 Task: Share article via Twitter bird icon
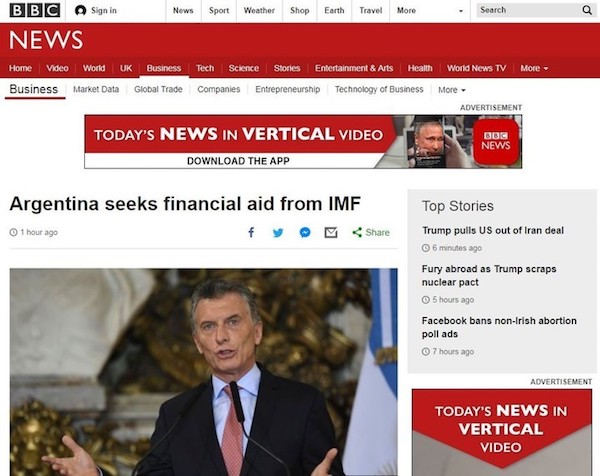(278, 232)
